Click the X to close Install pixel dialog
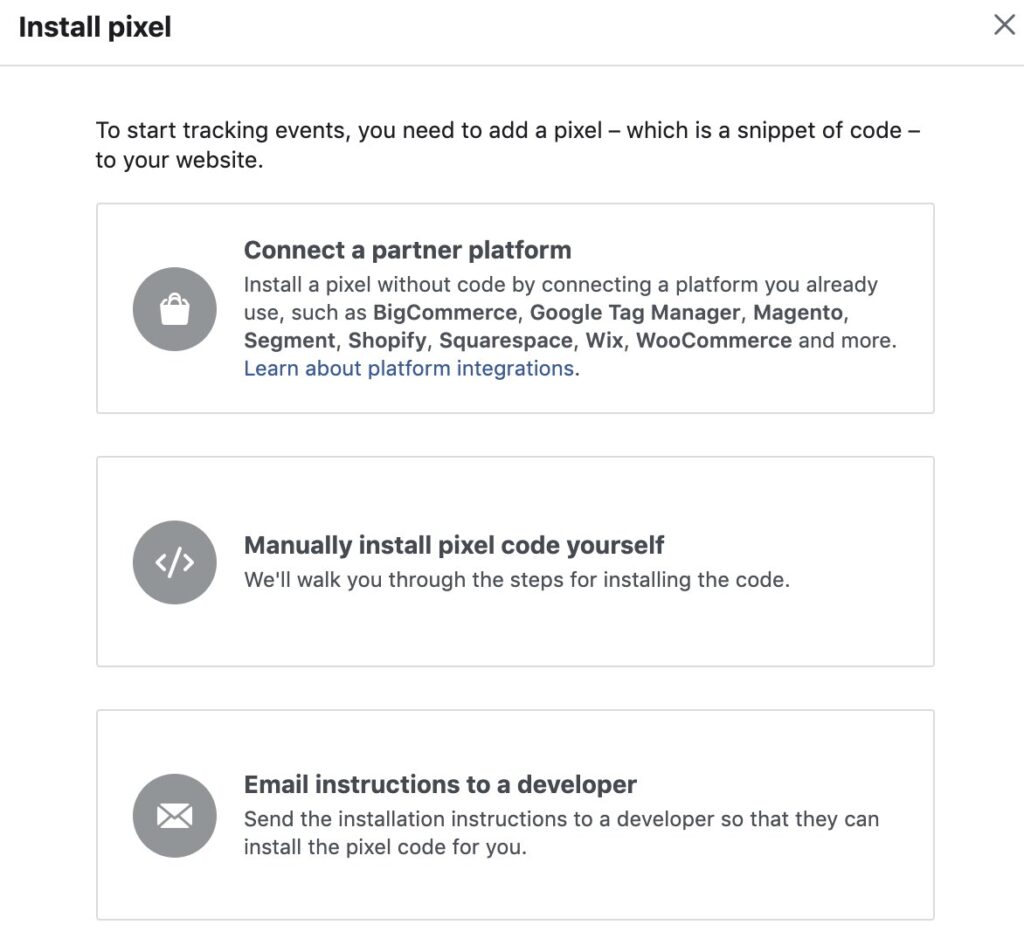 click(1005, 25)
